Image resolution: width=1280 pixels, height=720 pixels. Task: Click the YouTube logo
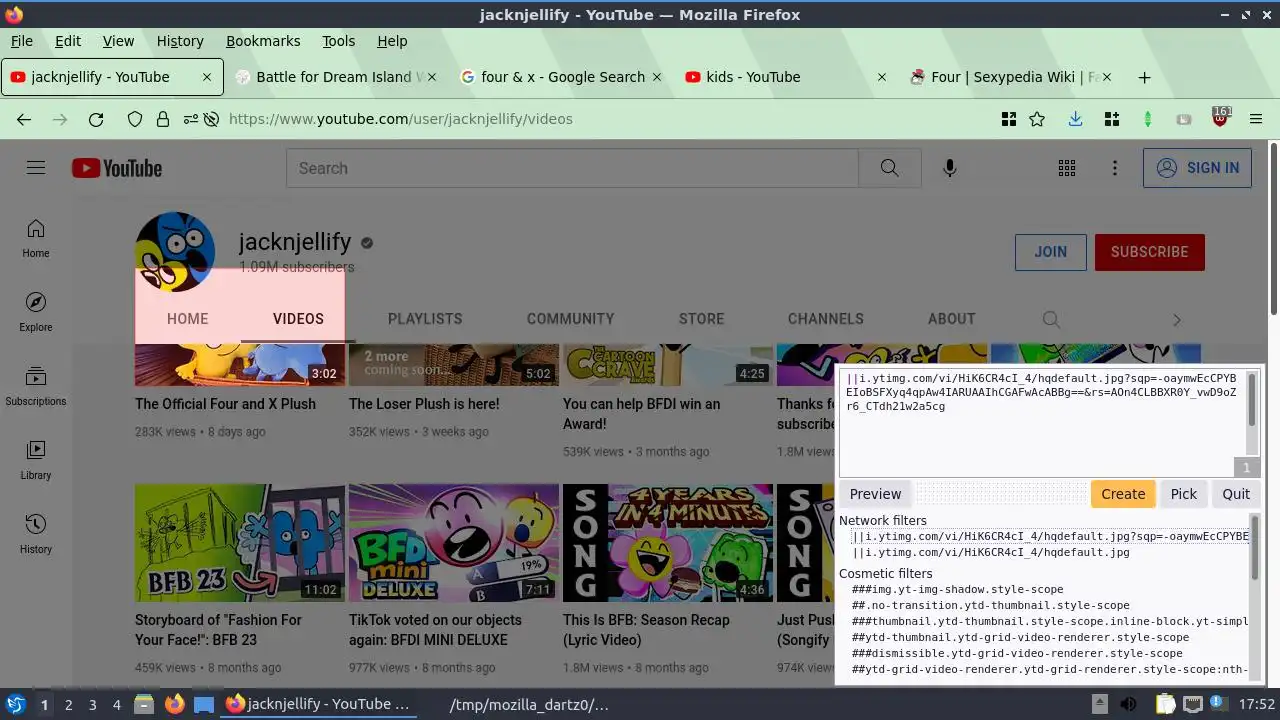click(117, 168)
